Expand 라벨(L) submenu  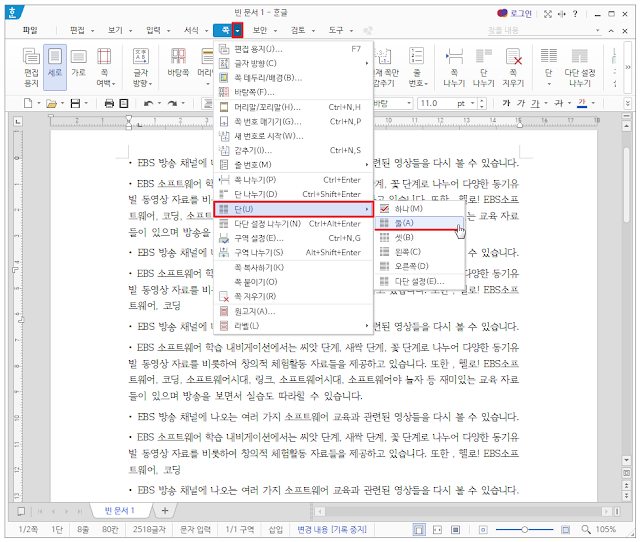(293, 326)
